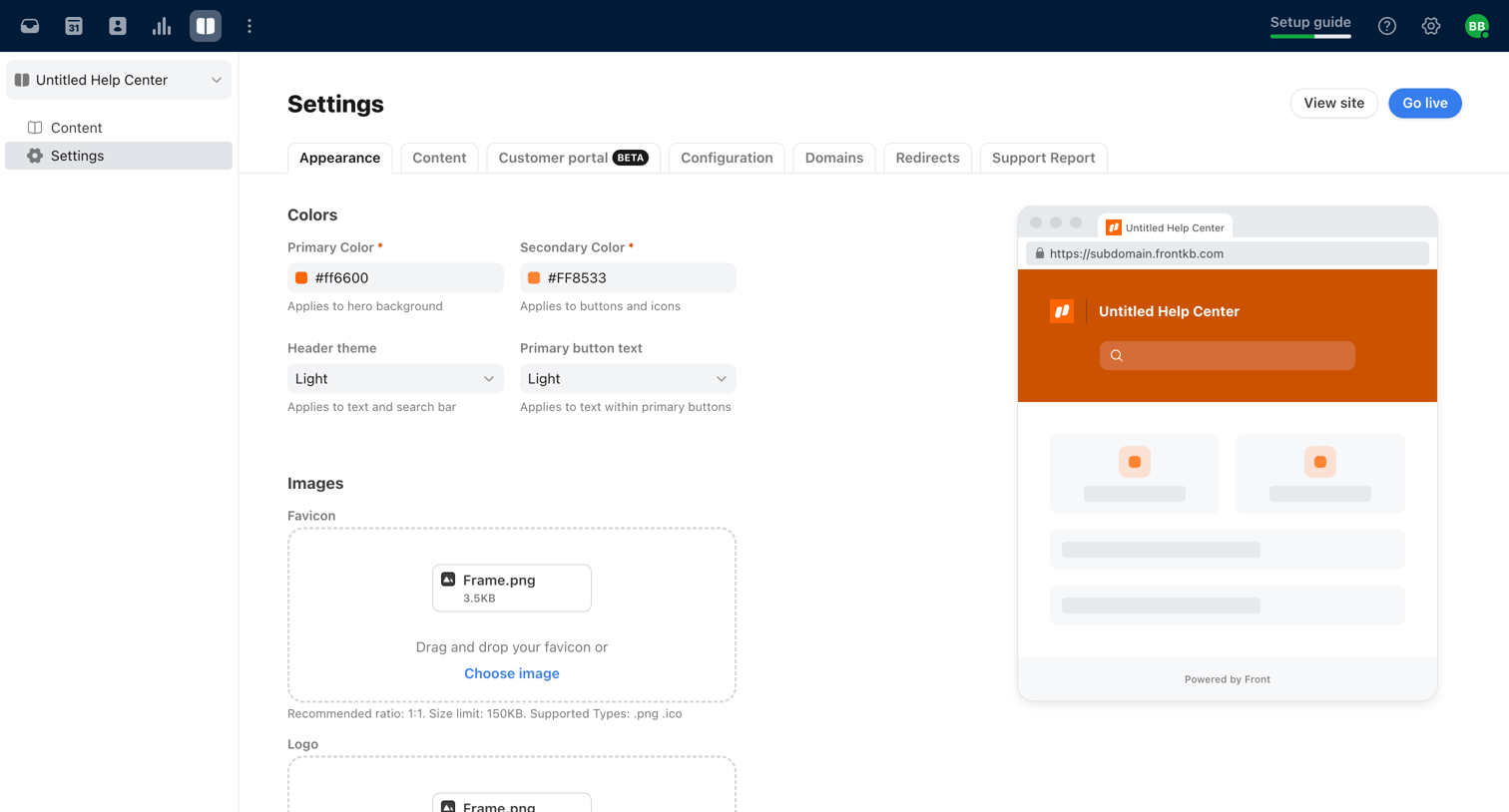Select the knowledge base book icon
The width and height of the screenshot is (1509, 812).
tap(206, 26)
